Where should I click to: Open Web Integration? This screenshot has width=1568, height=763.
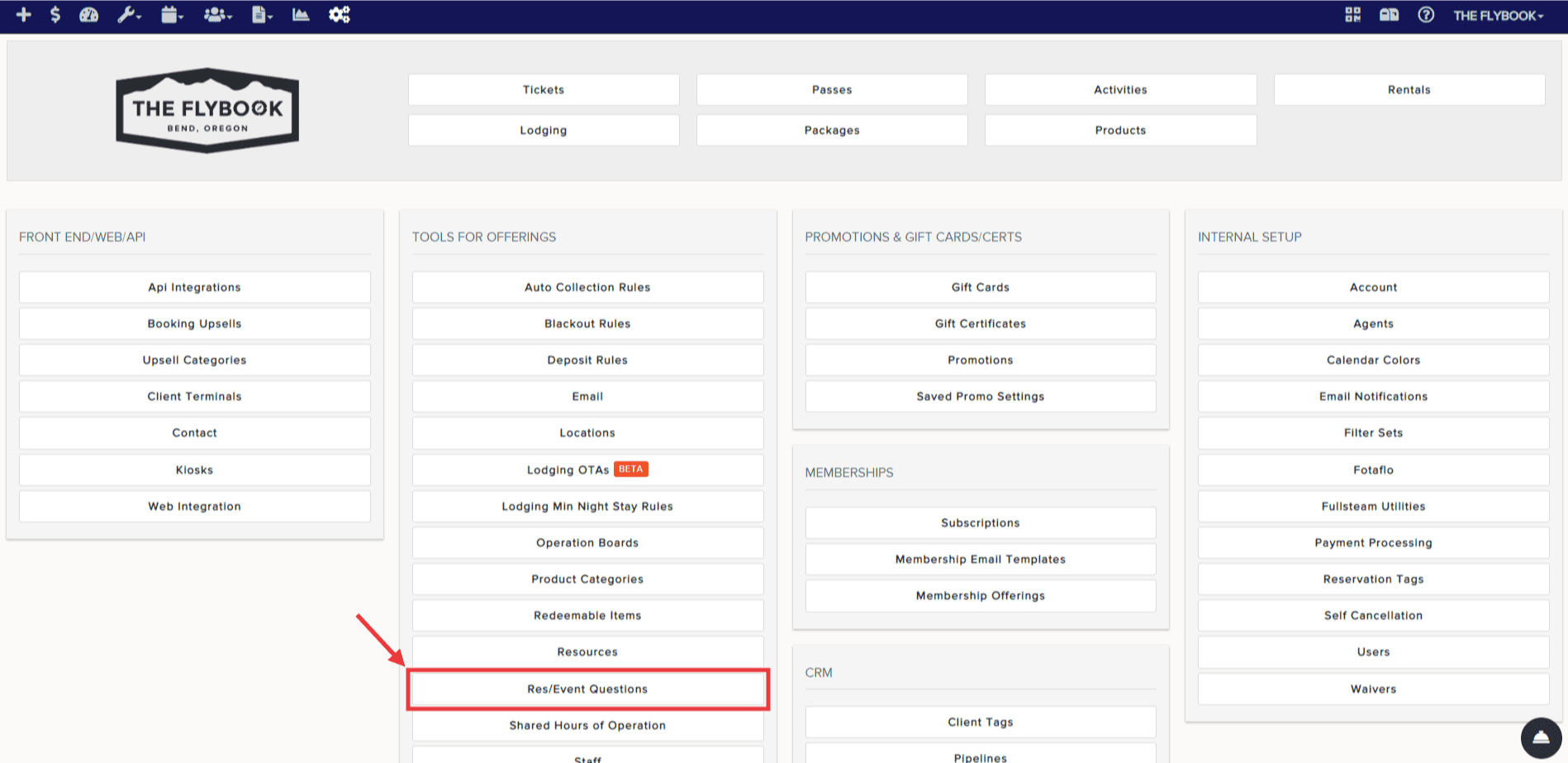(x=195, y=507)
